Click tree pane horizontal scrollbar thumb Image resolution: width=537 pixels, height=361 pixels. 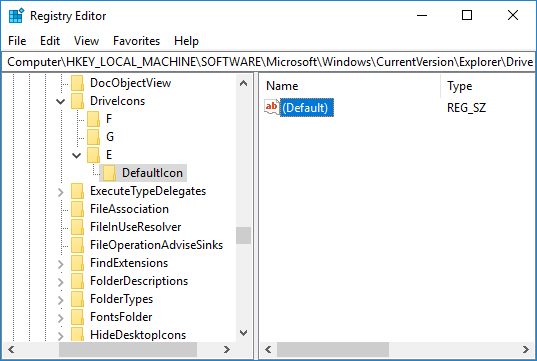[128, 350]
